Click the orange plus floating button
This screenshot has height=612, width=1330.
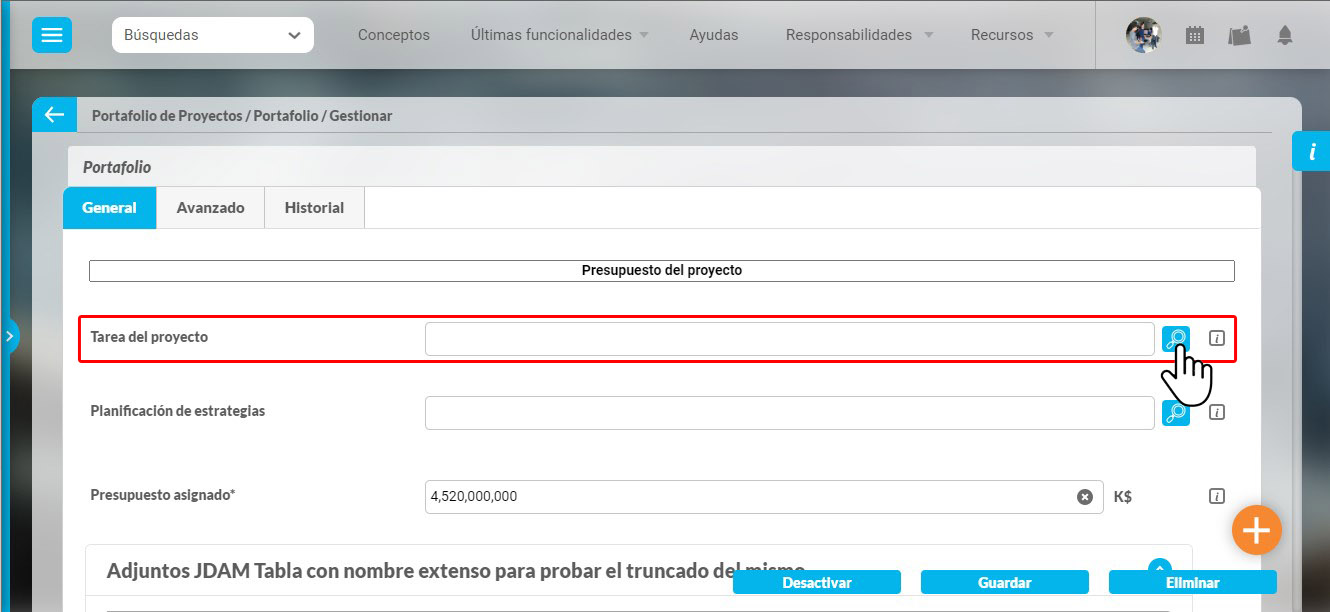tap(1256, 530)
